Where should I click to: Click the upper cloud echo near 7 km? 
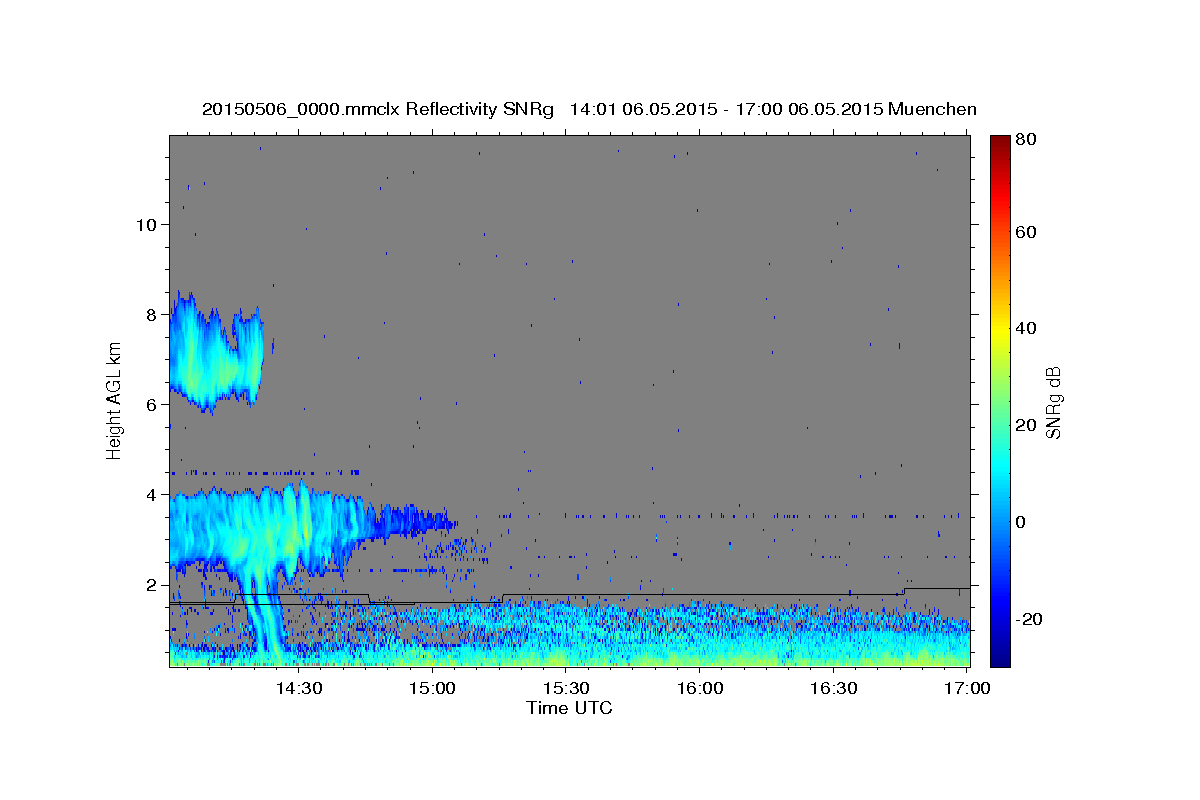(218, 352)
